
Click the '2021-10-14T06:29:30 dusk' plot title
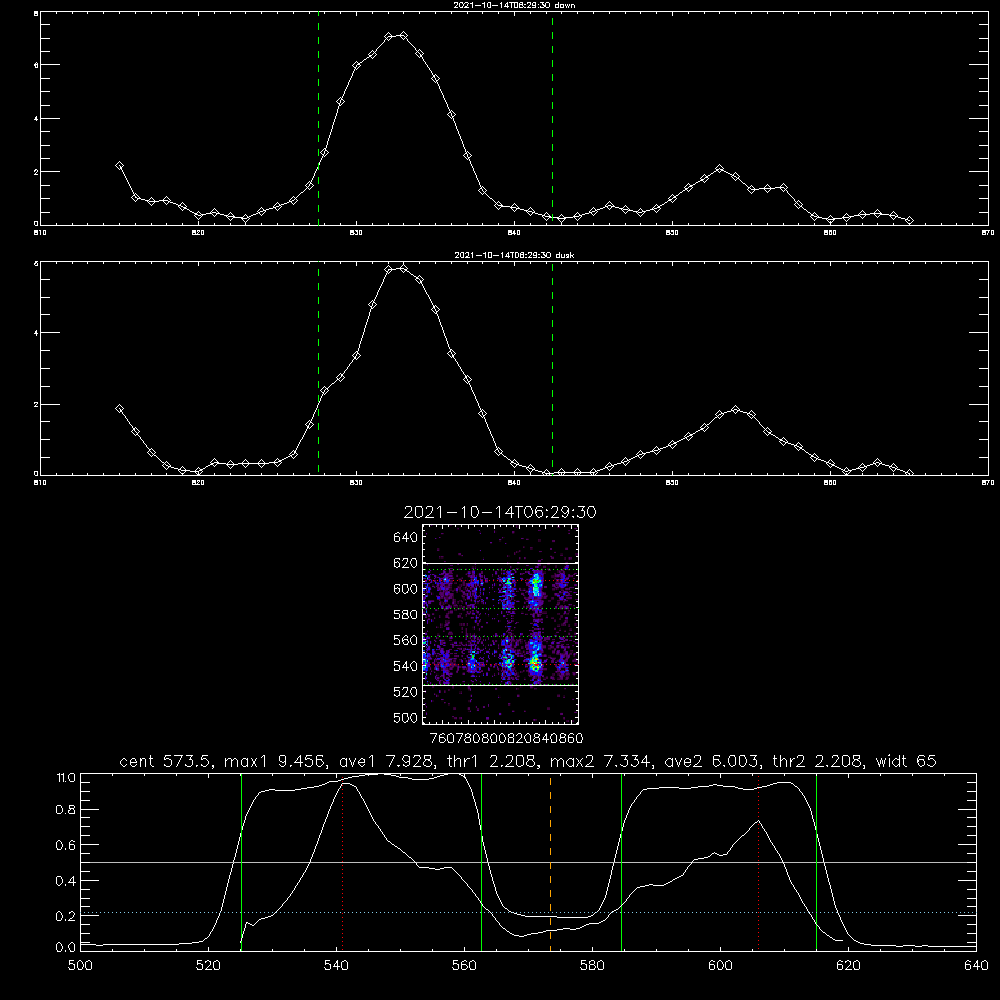514,255
